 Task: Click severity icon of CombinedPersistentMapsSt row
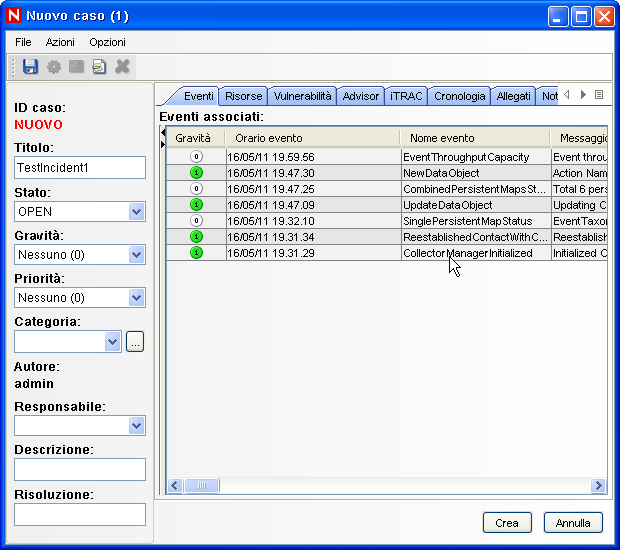coord(196,189)
